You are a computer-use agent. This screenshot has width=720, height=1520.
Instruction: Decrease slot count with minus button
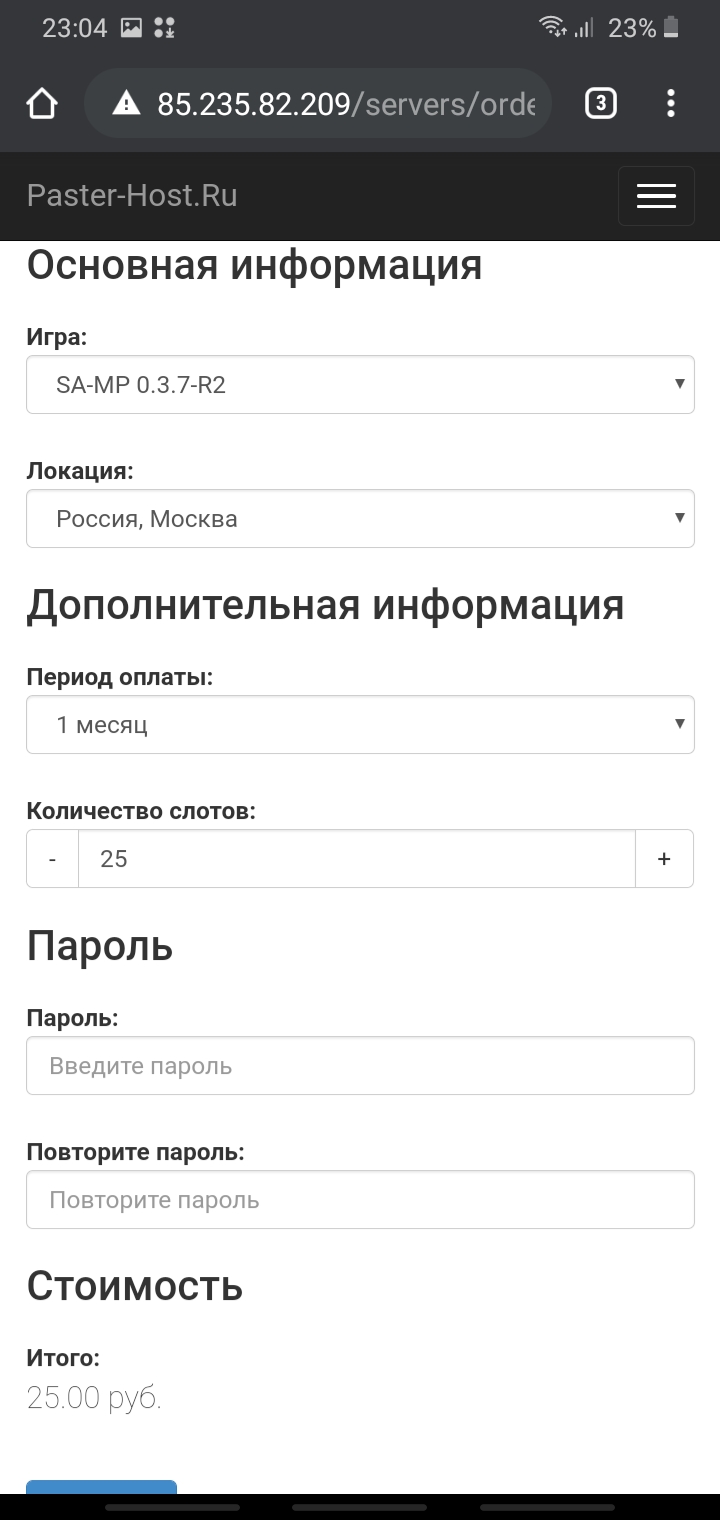pos(52,858)
